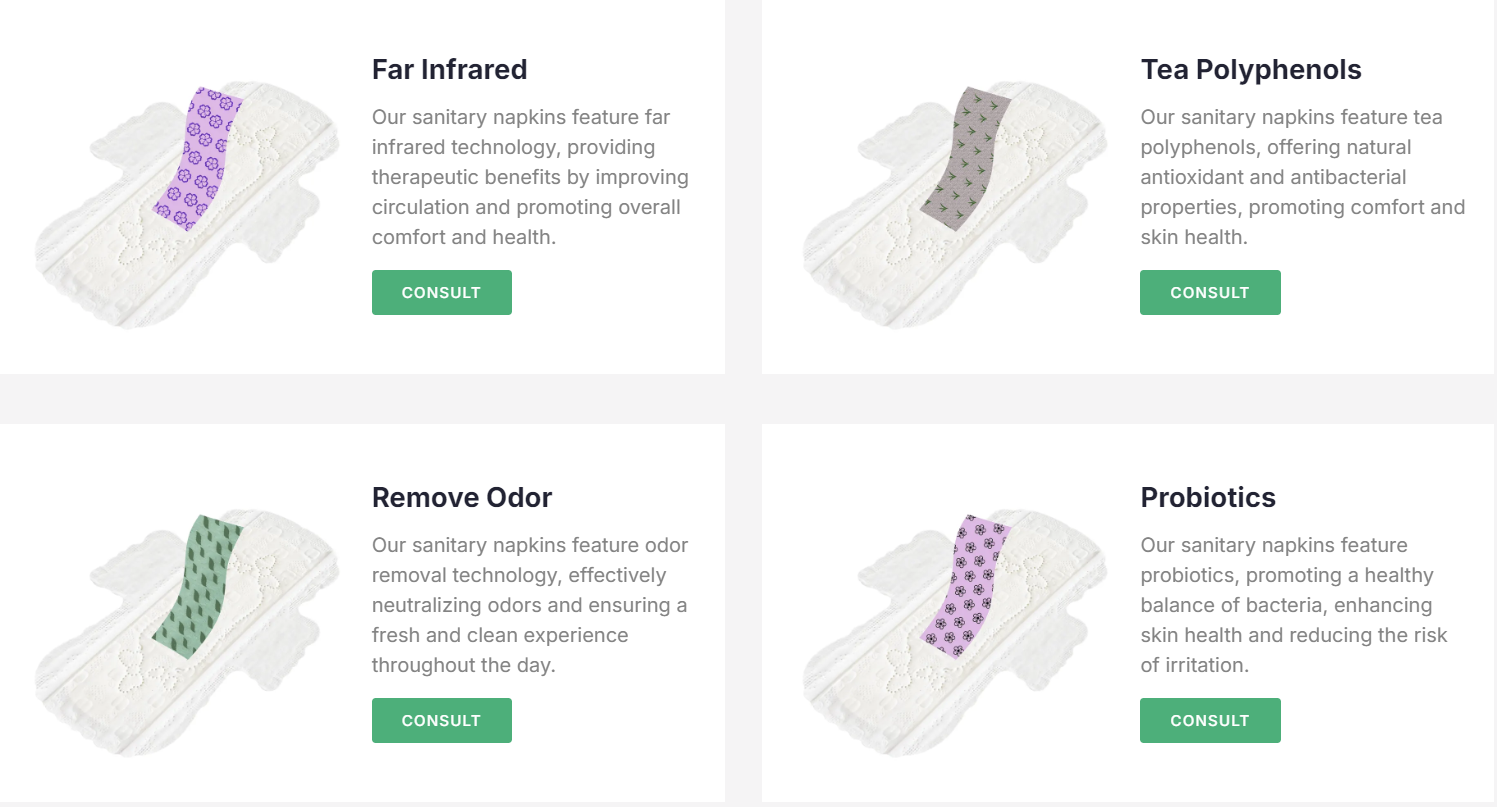Click the far infrared technology description paragraph
This screenshot has width=1497, height=807.
click(x=530, y=177)
